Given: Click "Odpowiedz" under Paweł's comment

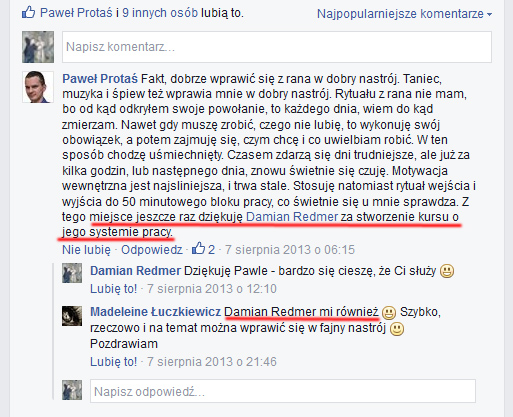Looking at the screenshot, I should click(152, 250).
